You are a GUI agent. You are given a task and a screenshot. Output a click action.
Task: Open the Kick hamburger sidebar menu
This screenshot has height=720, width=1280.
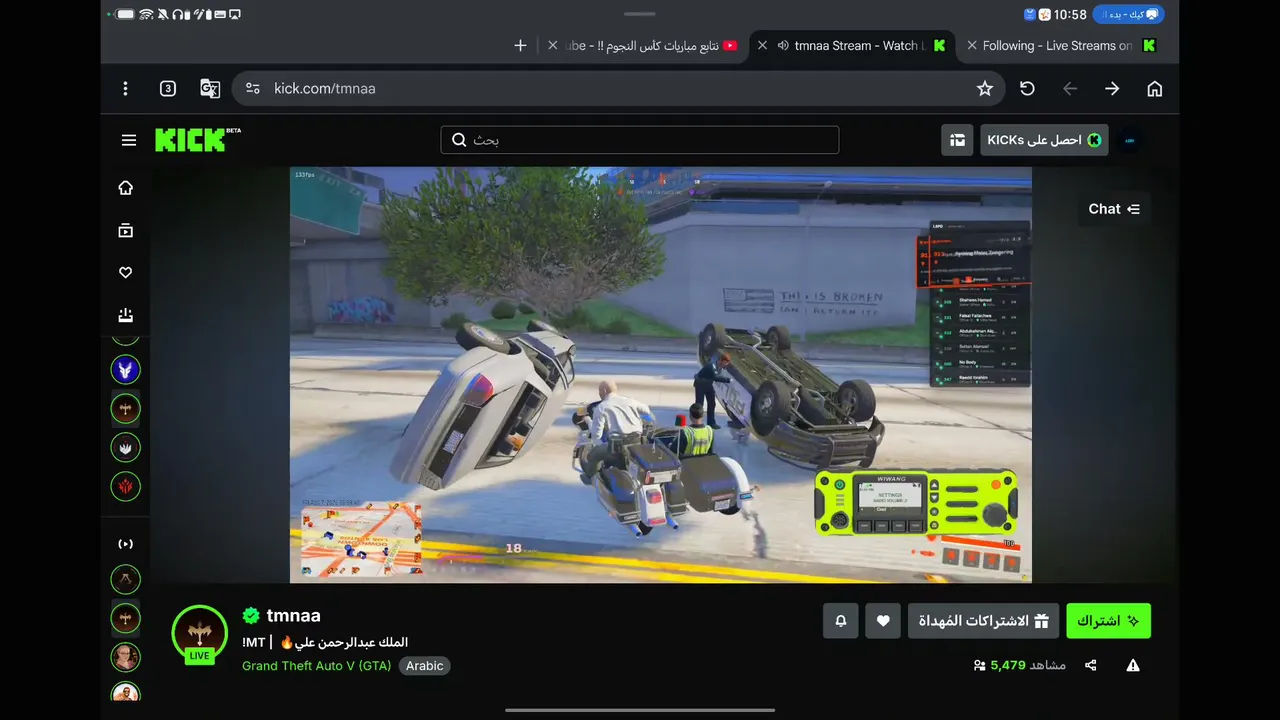(129, 140)
